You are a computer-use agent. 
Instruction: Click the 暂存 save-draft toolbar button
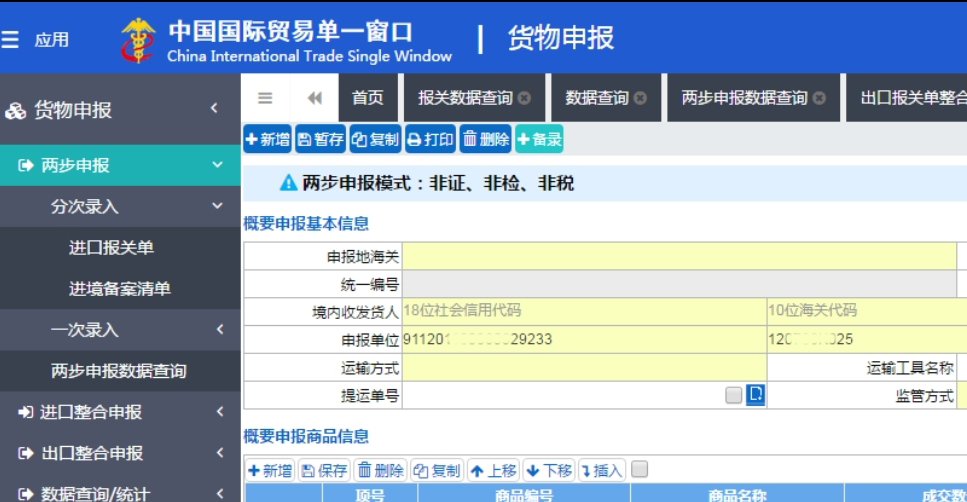pyautogui.click(x=320, y=140)
